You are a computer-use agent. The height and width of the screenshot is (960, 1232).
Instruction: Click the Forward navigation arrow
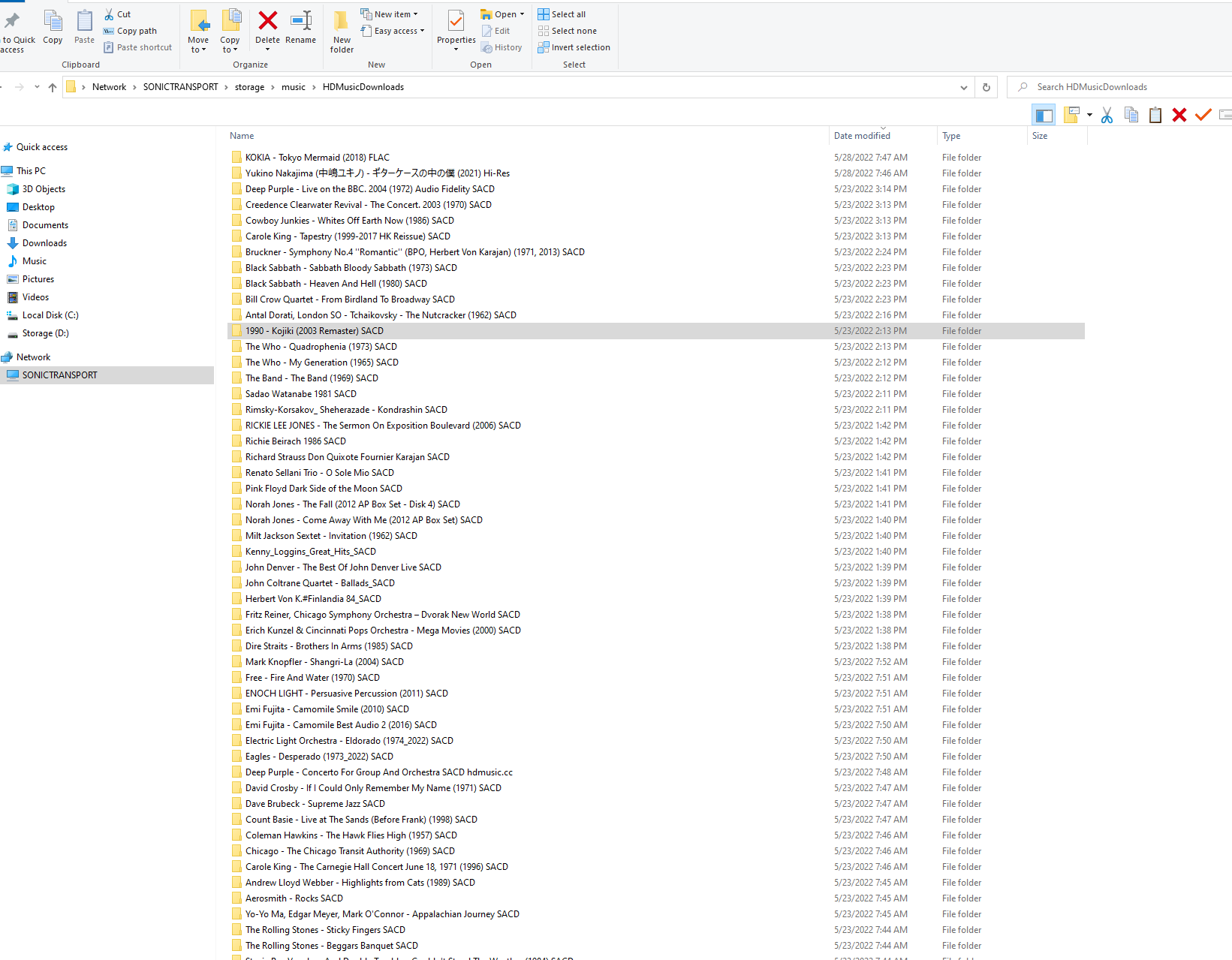(20, 87)
